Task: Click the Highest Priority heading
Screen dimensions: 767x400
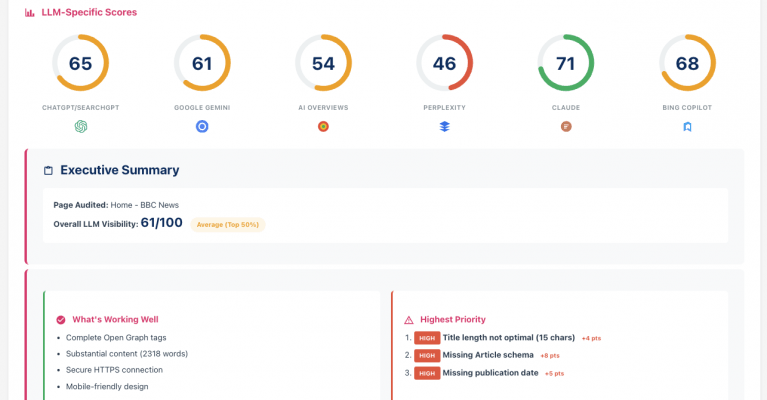Action: click(453, 319)
